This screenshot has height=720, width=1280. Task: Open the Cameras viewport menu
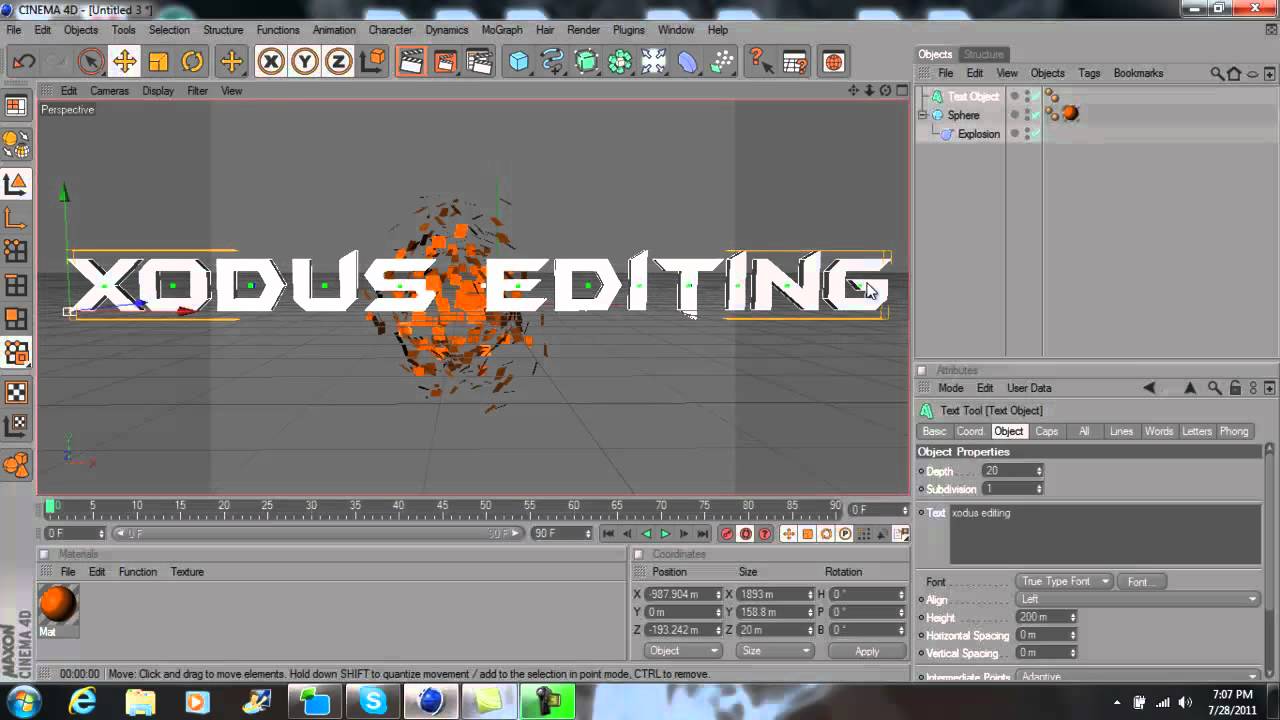tap(109, 91)
